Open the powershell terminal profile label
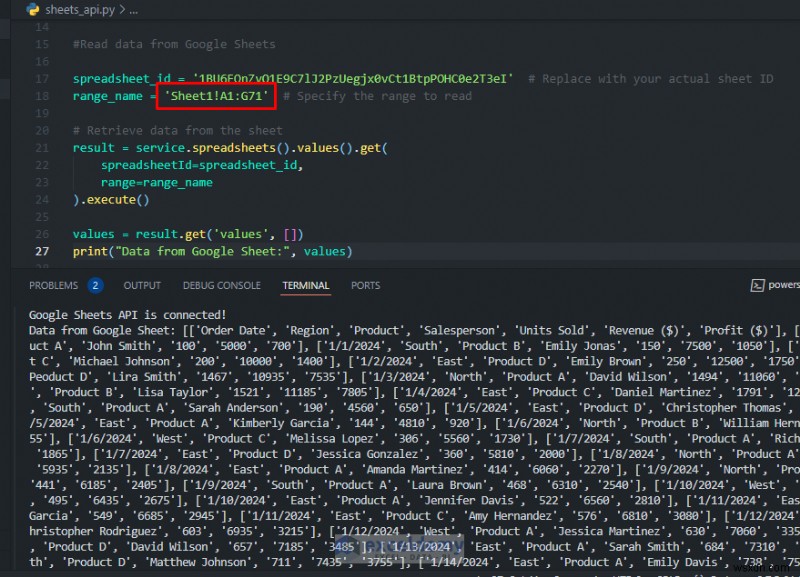The width and height of the screenshot is (800, 577). (x=784, y=285)
